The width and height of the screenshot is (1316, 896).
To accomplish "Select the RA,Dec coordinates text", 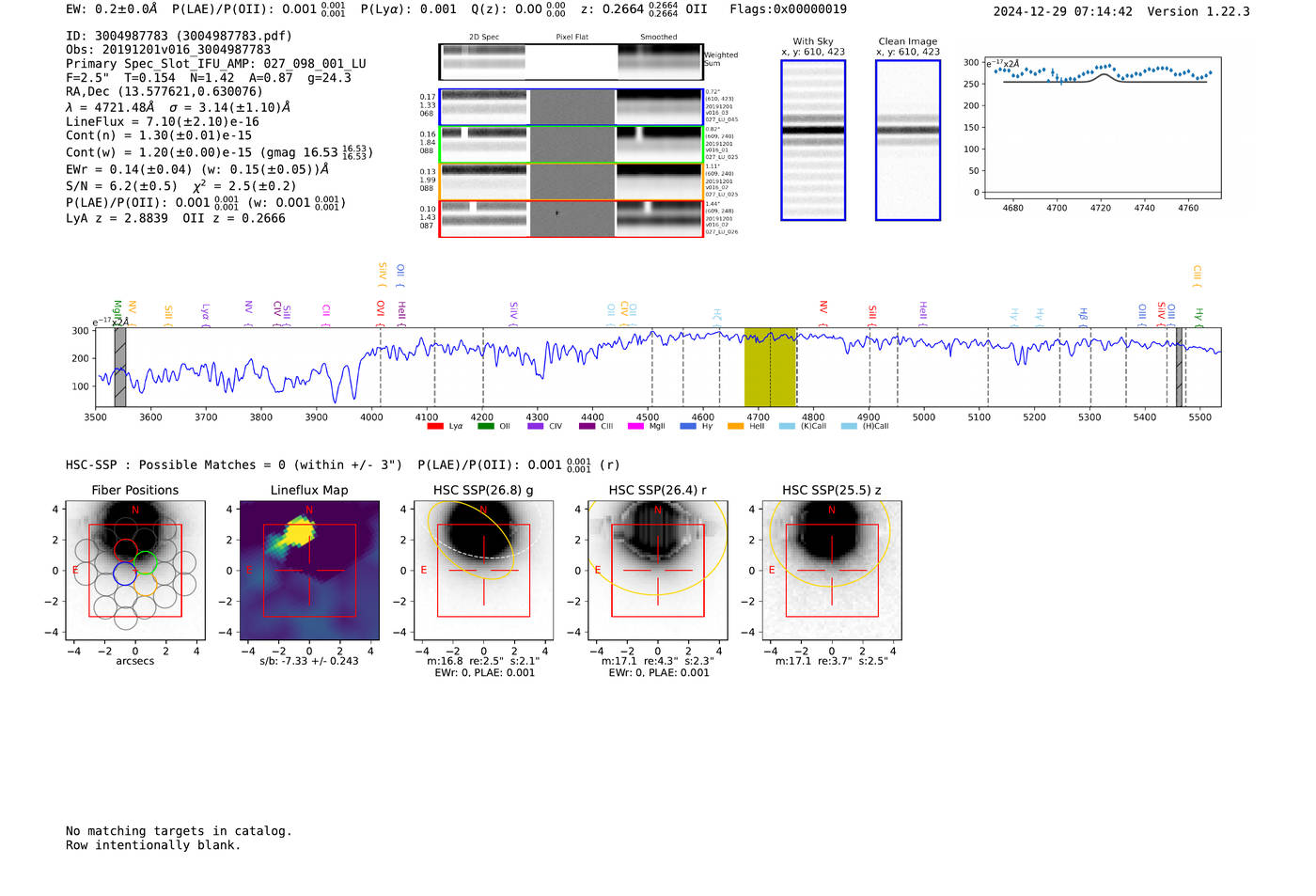I will point(164,91).
